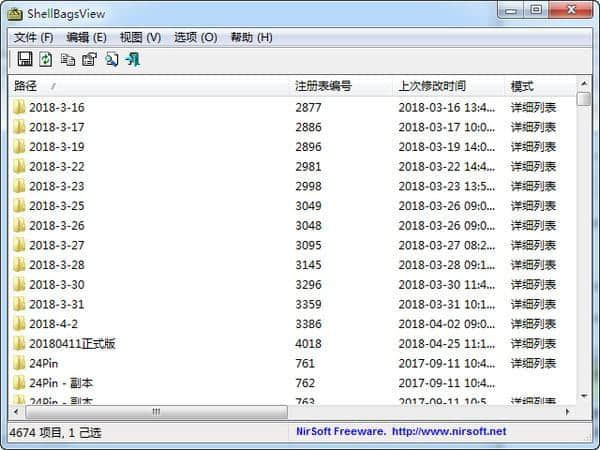This screenshot has width=600, height=450.
Task: Select the row named 24Pin
Action: 293,364
